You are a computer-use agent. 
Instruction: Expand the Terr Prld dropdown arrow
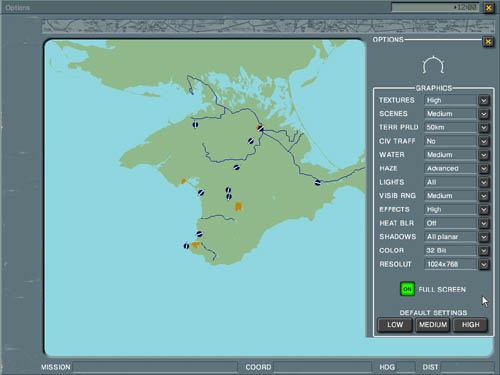click(x=484, y=128)
